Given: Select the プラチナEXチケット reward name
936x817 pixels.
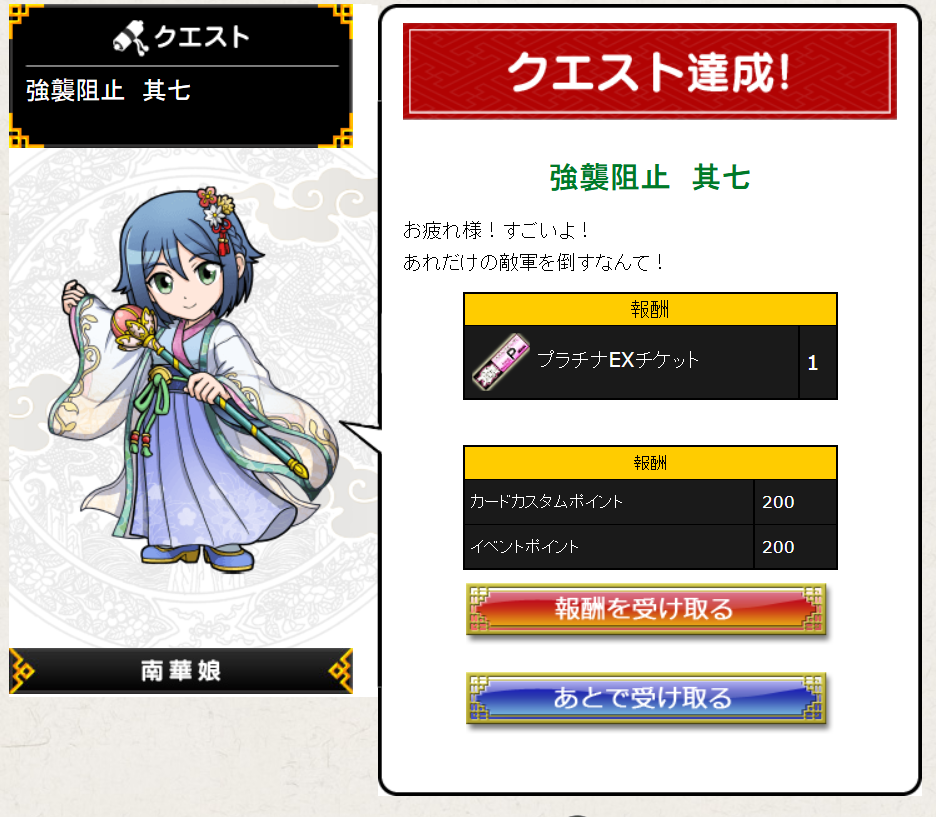Looking at the screenshot, I should click(618, 360).
